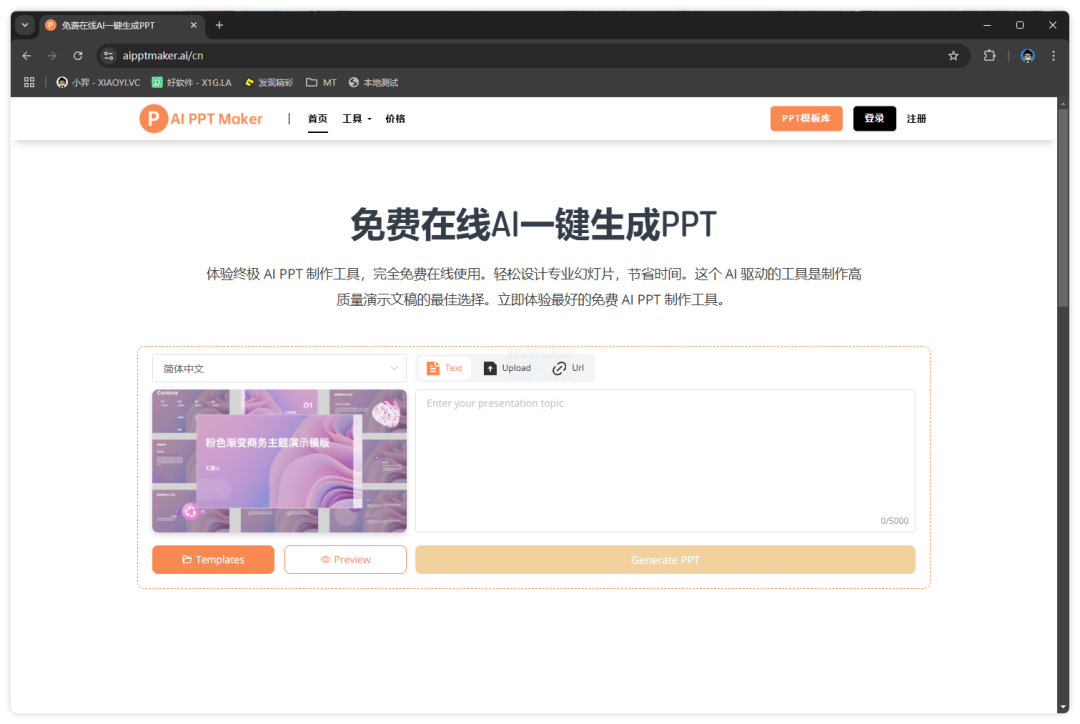The image size is (1080, 724).
Task: Open the 发现精彩 bookmark
Action: [269, 82]
